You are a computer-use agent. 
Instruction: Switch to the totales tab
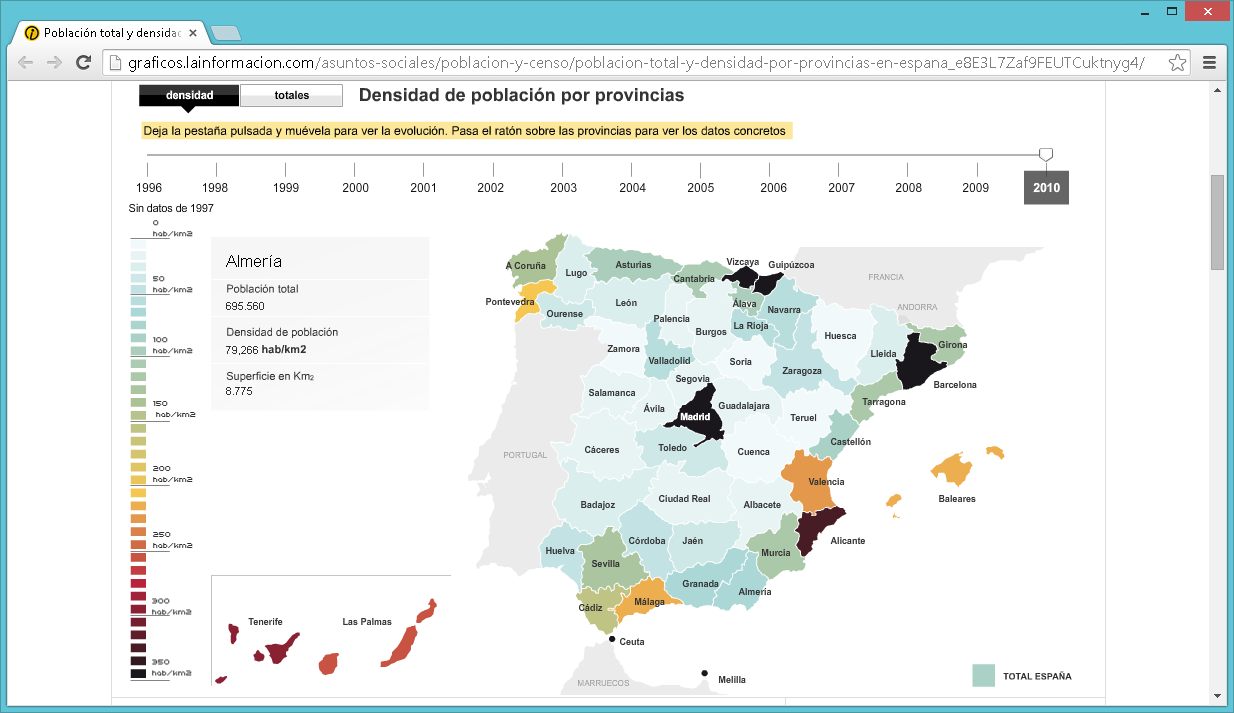(292, 95)
